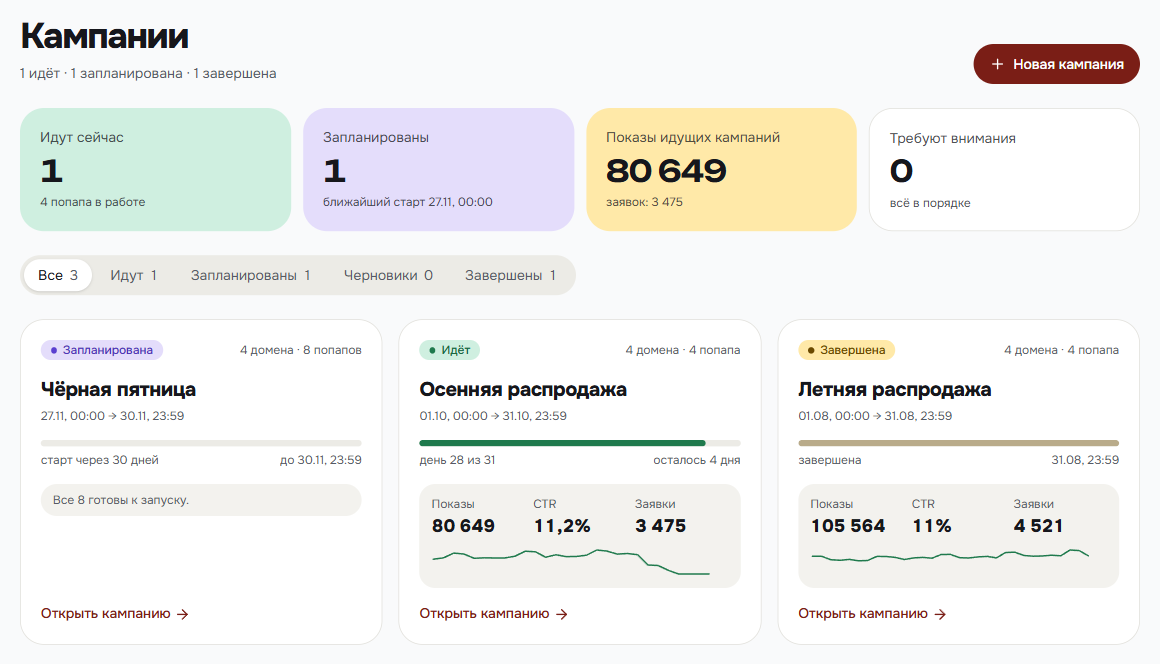1160x664 pixels.
Task: Click the Летняя распродажа sparkline chart
Action: pyautogui.click(x=950, y=555)
